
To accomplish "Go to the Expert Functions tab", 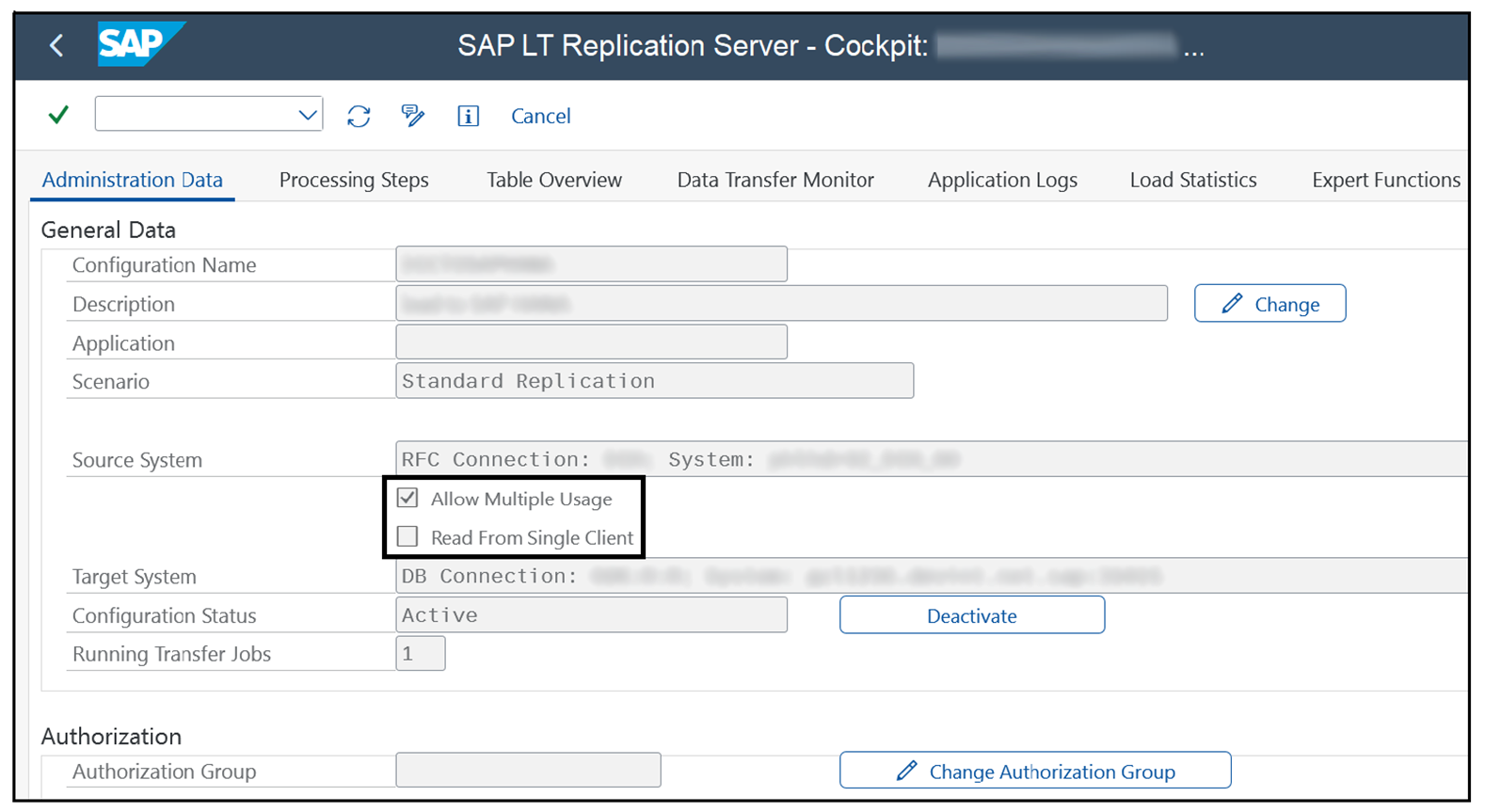I will click(x=1385, y=180).
